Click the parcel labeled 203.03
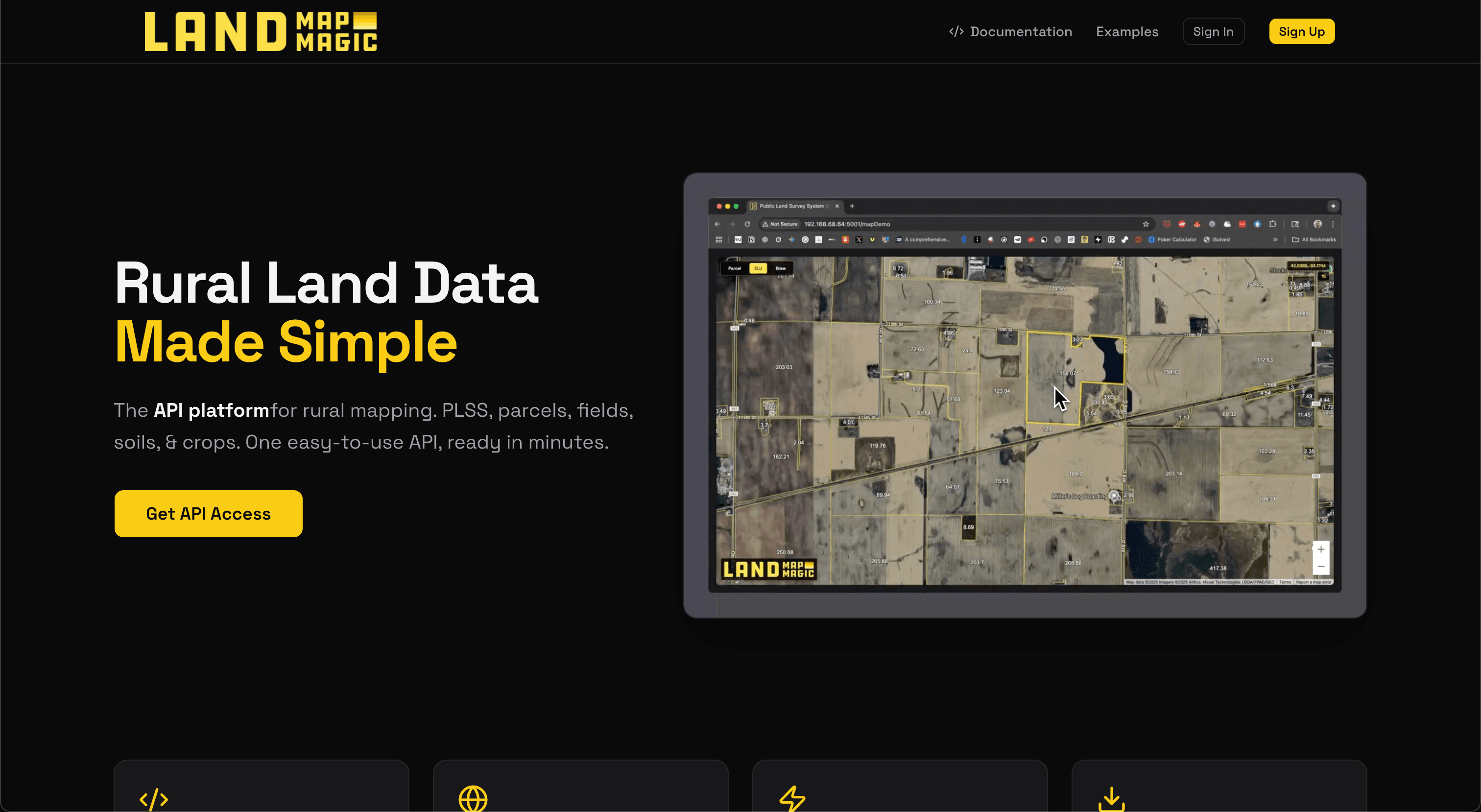 [x=784, y=367]
